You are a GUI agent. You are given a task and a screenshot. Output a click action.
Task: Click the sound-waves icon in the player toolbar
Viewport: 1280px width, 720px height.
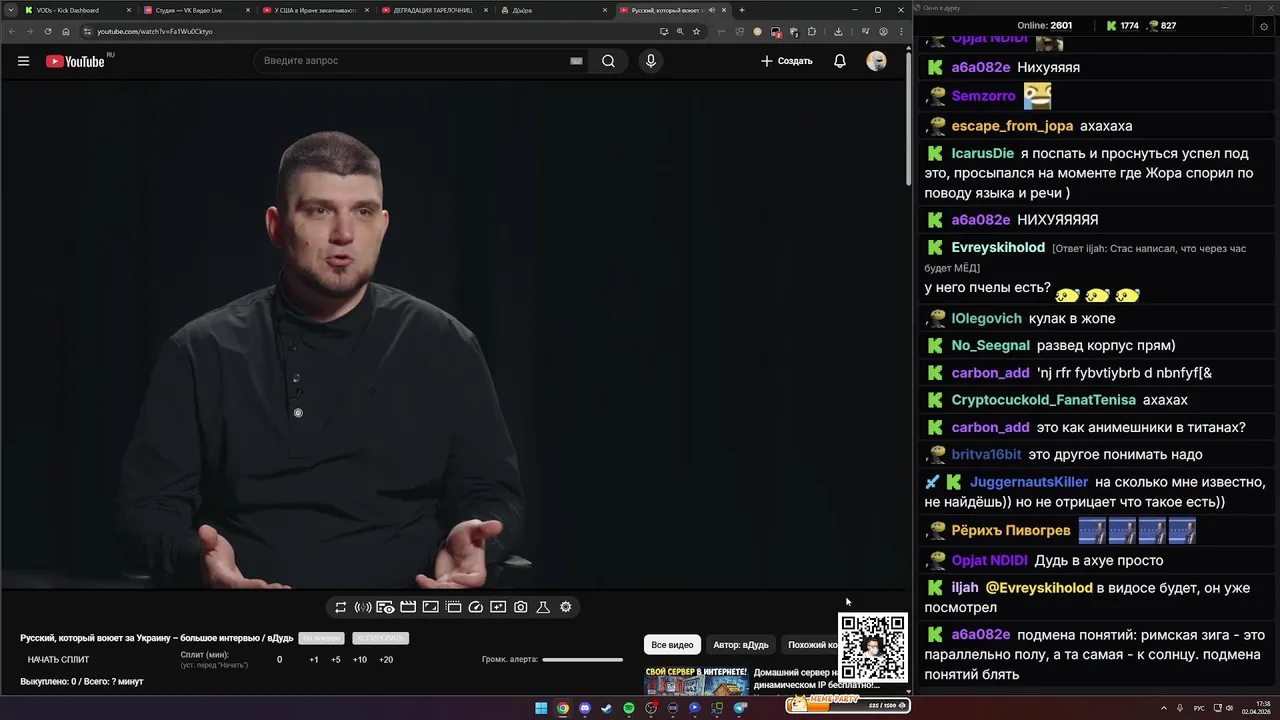point(363,607)
